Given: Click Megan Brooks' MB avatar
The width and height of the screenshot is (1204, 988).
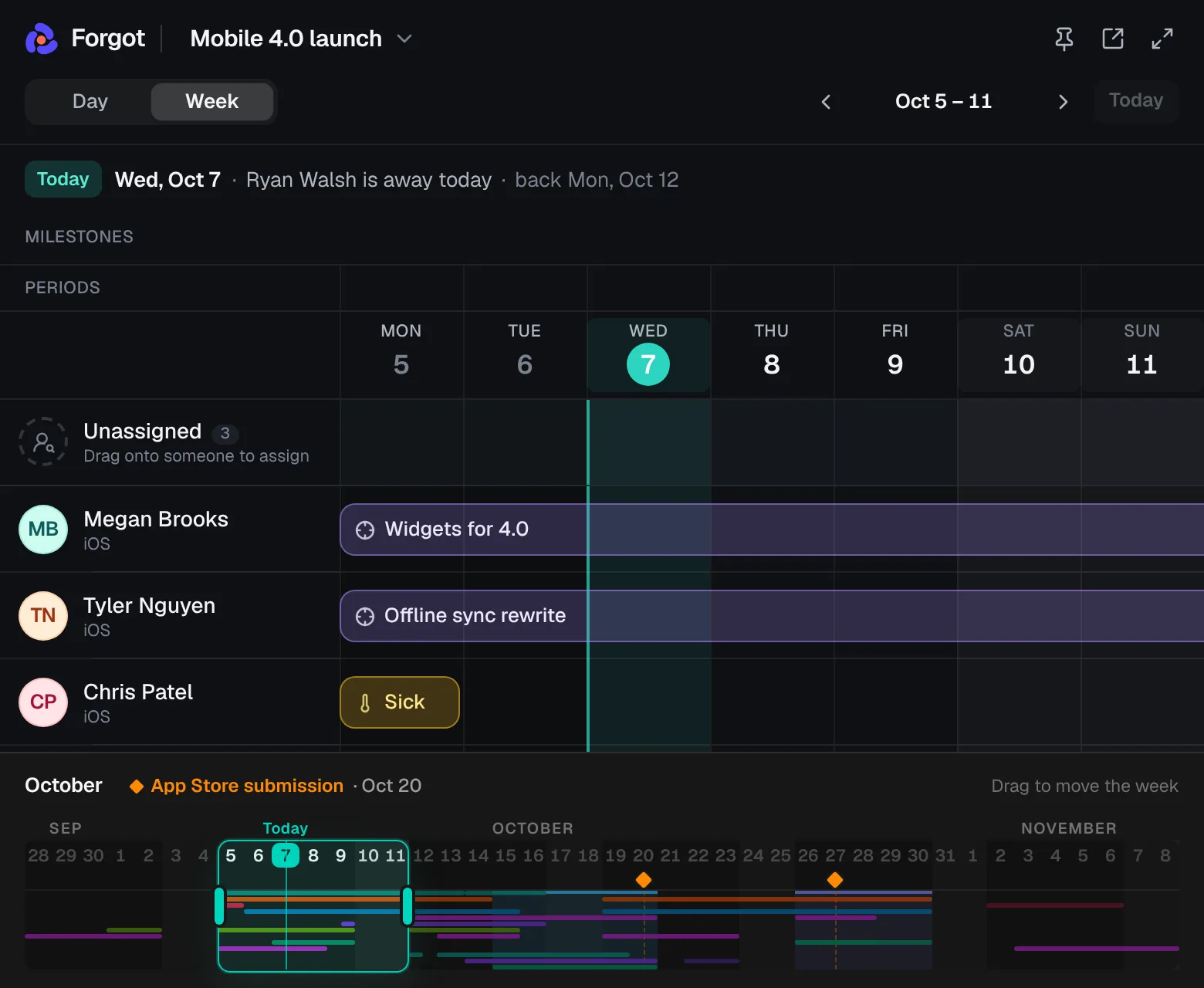Looking at the screenshot, I should [x=43, y=529].
